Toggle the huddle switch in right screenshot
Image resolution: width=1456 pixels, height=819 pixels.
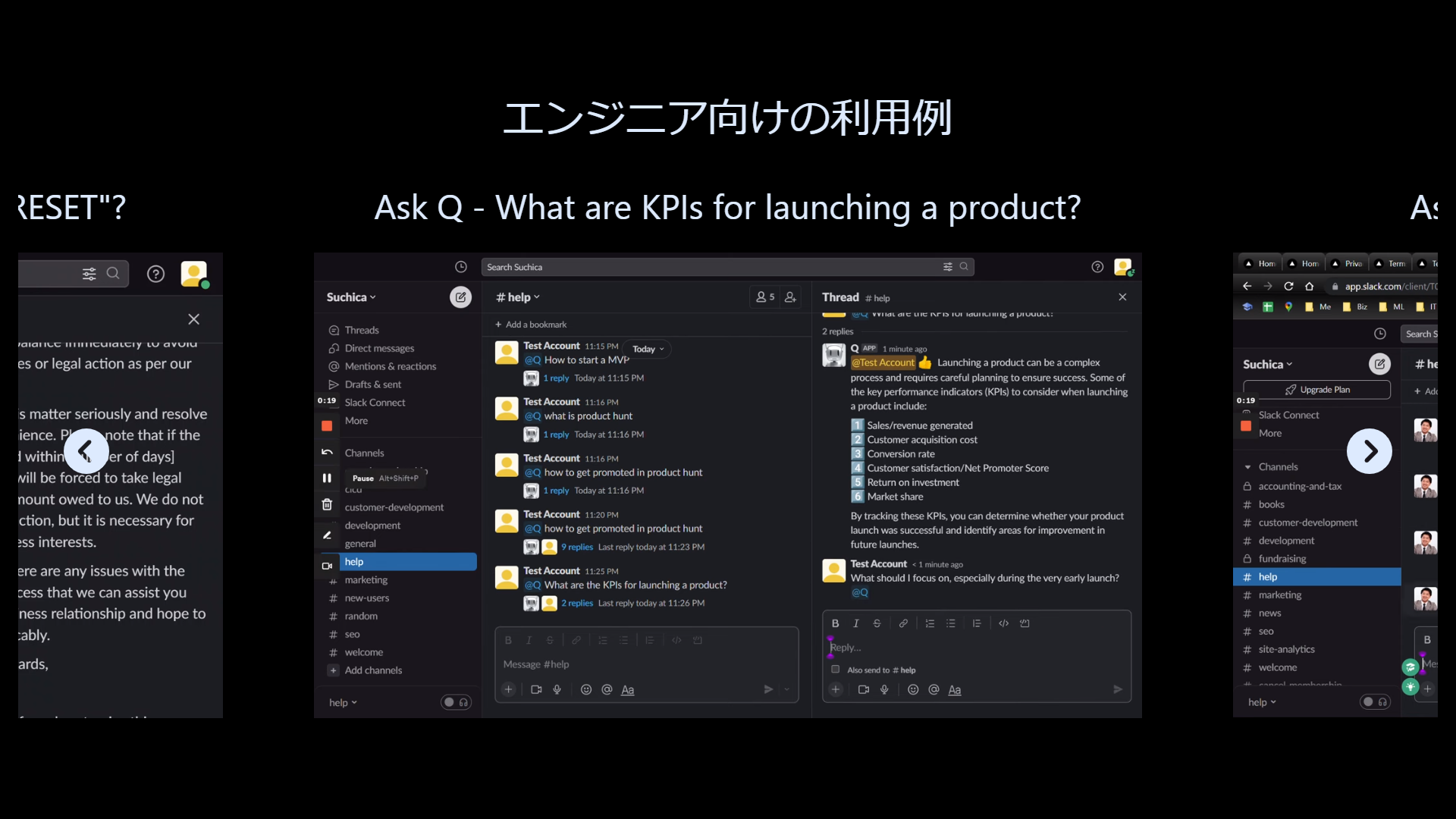point(1375,701)
